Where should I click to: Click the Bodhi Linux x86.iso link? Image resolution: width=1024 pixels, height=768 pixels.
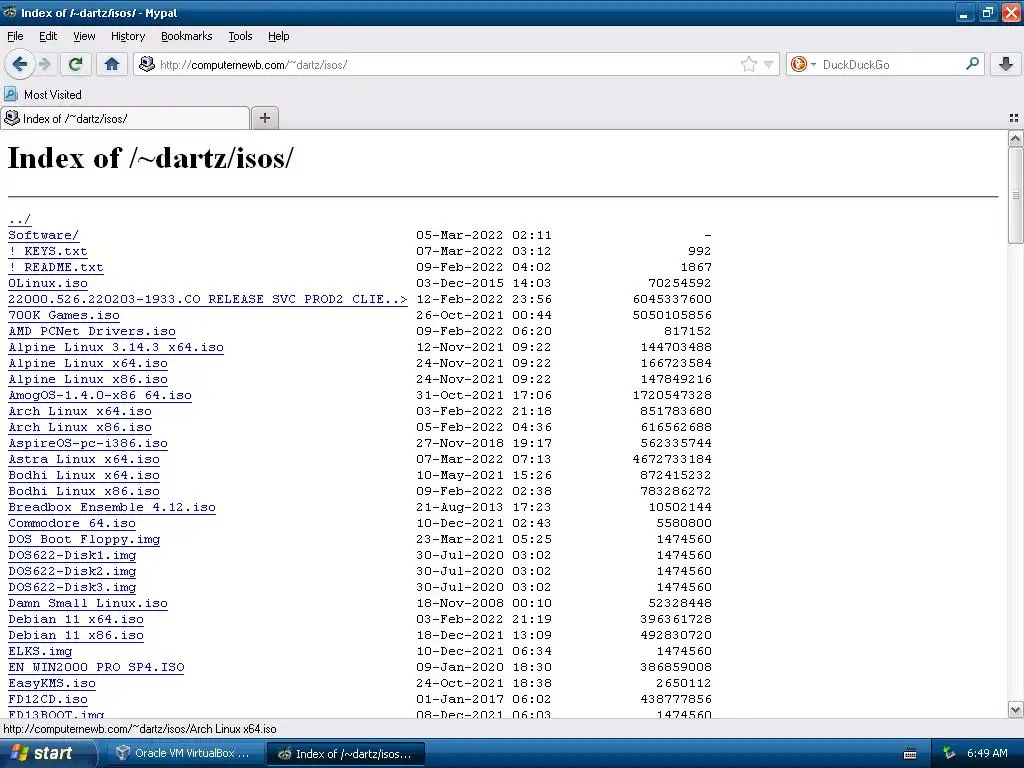(84, 491)
